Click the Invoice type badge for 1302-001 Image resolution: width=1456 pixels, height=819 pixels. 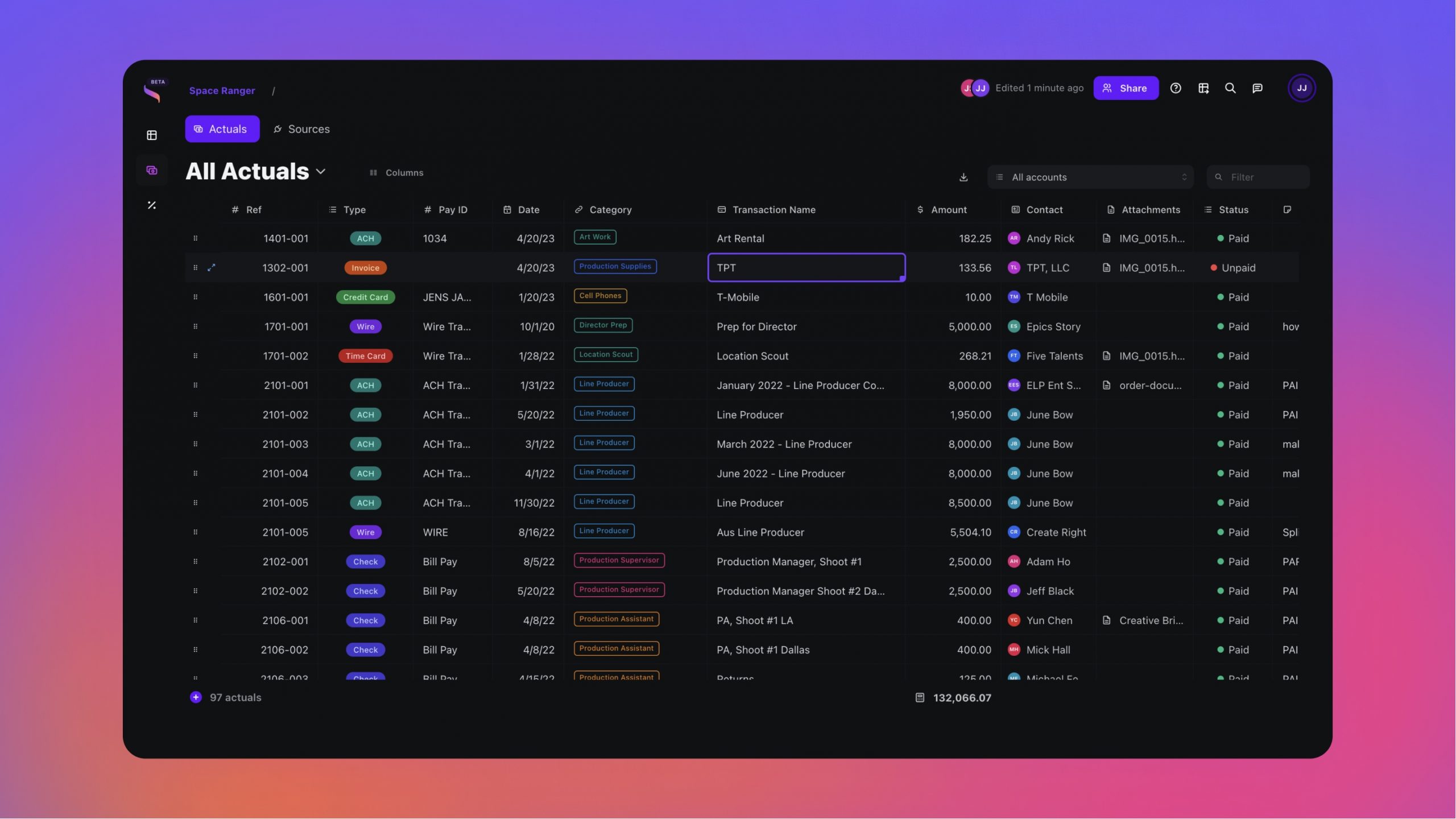click(365, 268)
